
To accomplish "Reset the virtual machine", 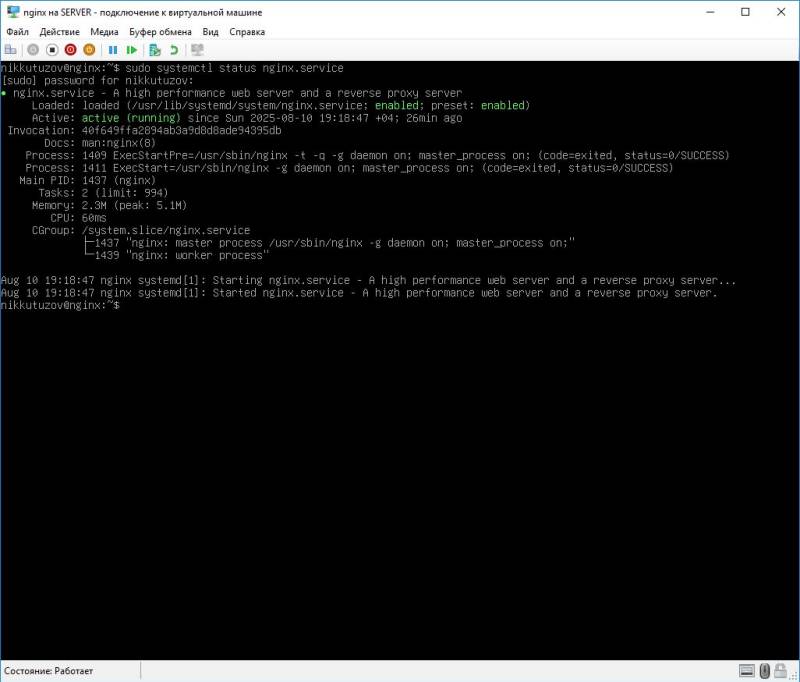I will point(133,50).
